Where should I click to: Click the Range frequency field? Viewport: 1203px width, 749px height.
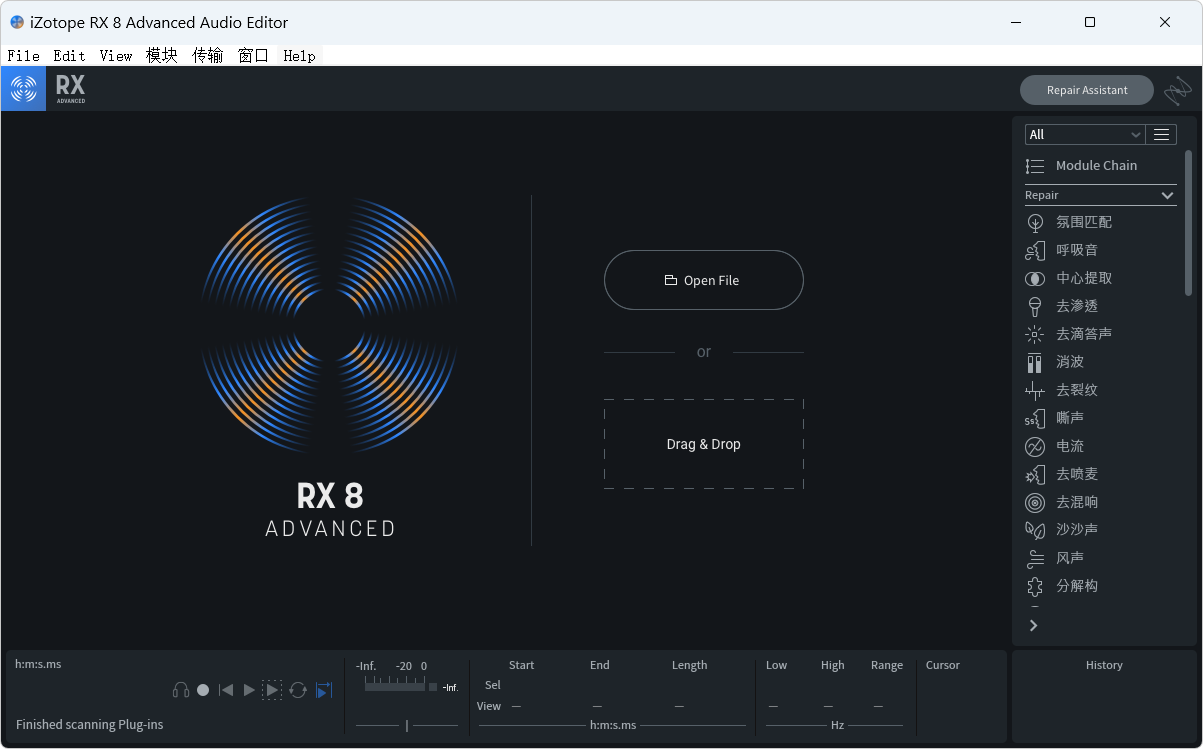tap(878, 706)
